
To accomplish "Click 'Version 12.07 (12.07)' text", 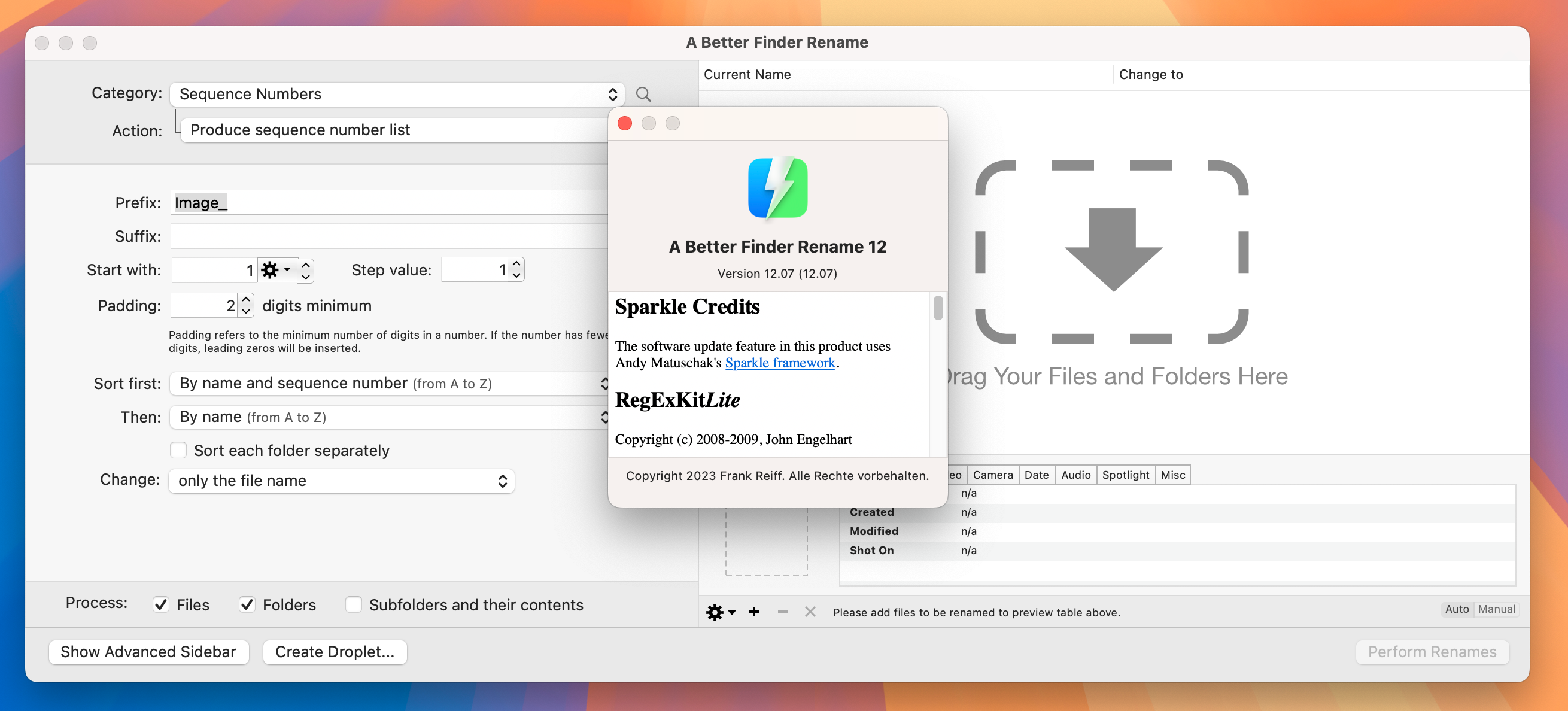I will click(777, 274).
